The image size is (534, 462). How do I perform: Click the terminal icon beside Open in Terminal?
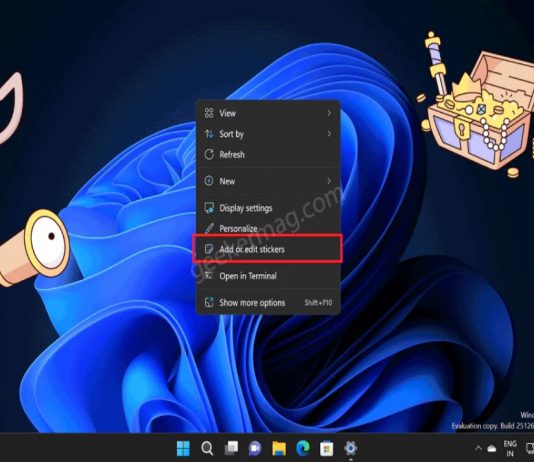click(x=209, y=275)
